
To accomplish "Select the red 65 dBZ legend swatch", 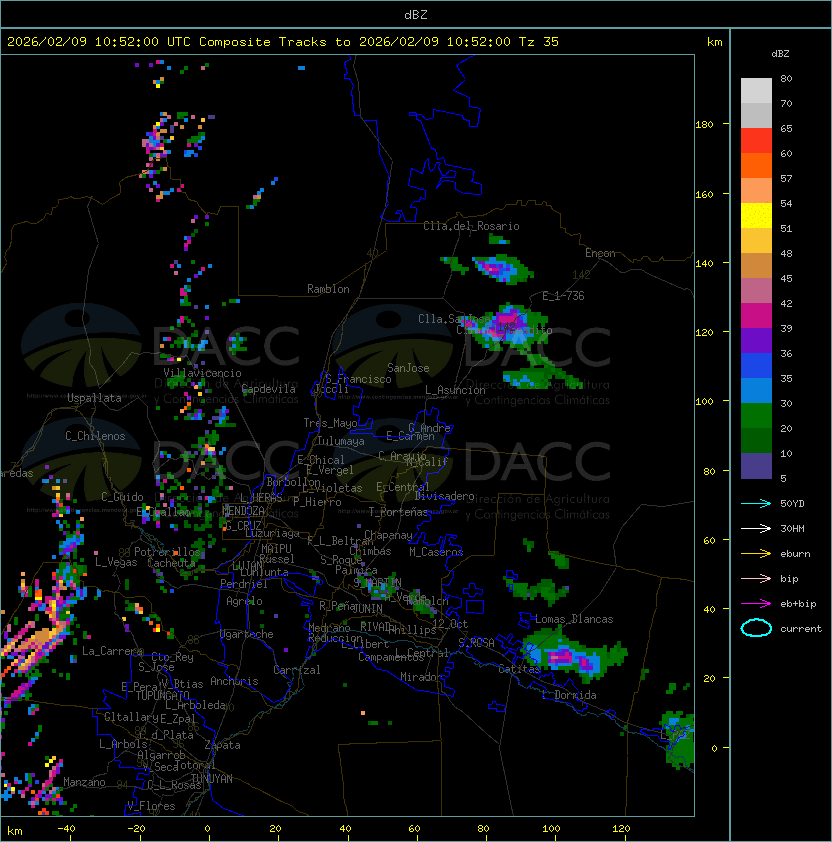I will click(x=756, y=141).
